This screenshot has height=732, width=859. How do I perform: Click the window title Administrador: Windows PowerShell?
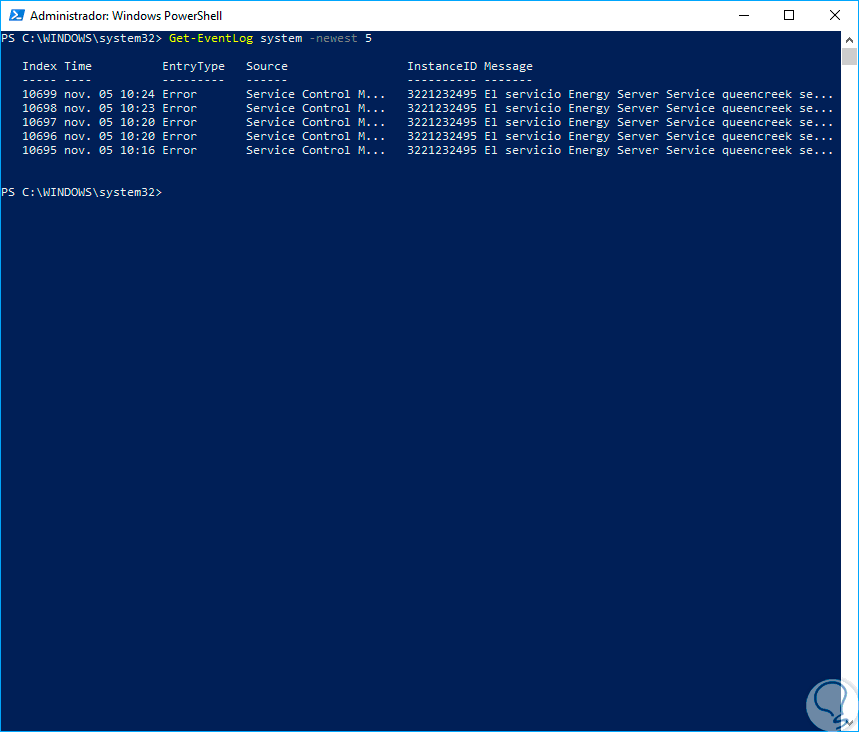pyautogui.click(x=126, y=16)
